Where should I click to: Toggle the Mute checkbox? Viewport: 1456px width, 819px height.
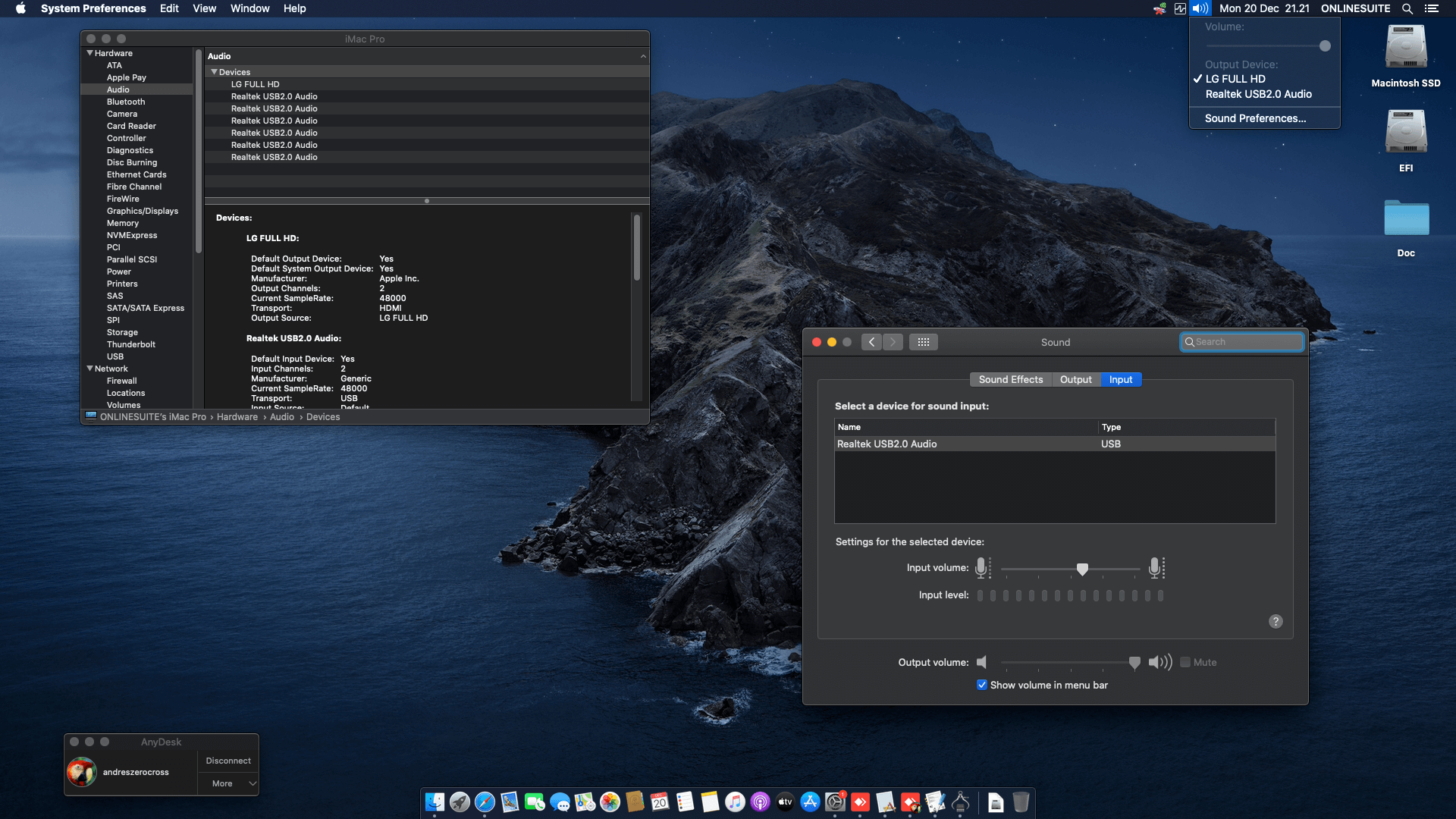pos(1185,662)
